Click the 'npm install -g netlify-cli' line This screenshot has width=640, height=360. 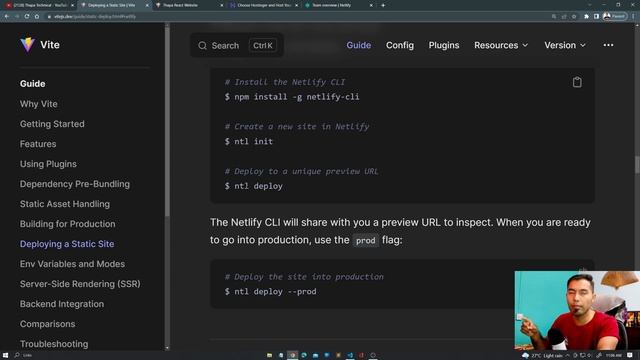click(x=292, y=97)
